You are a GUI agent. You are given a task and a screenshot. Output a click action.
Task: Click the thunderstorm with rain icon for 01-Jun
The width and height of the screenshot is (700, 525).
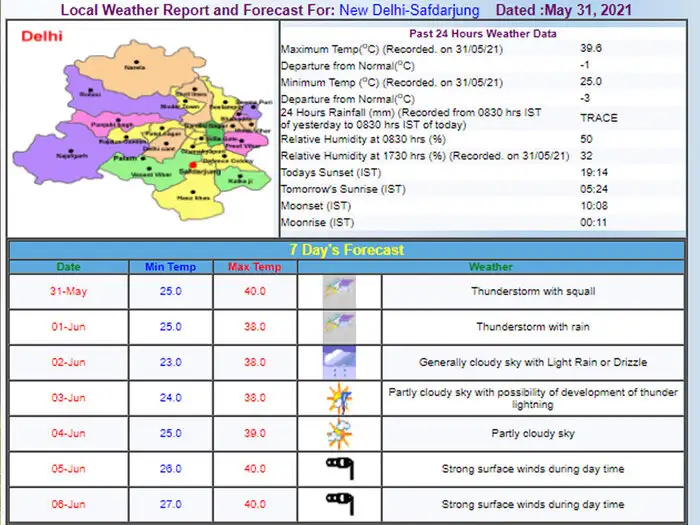point(339,327)
